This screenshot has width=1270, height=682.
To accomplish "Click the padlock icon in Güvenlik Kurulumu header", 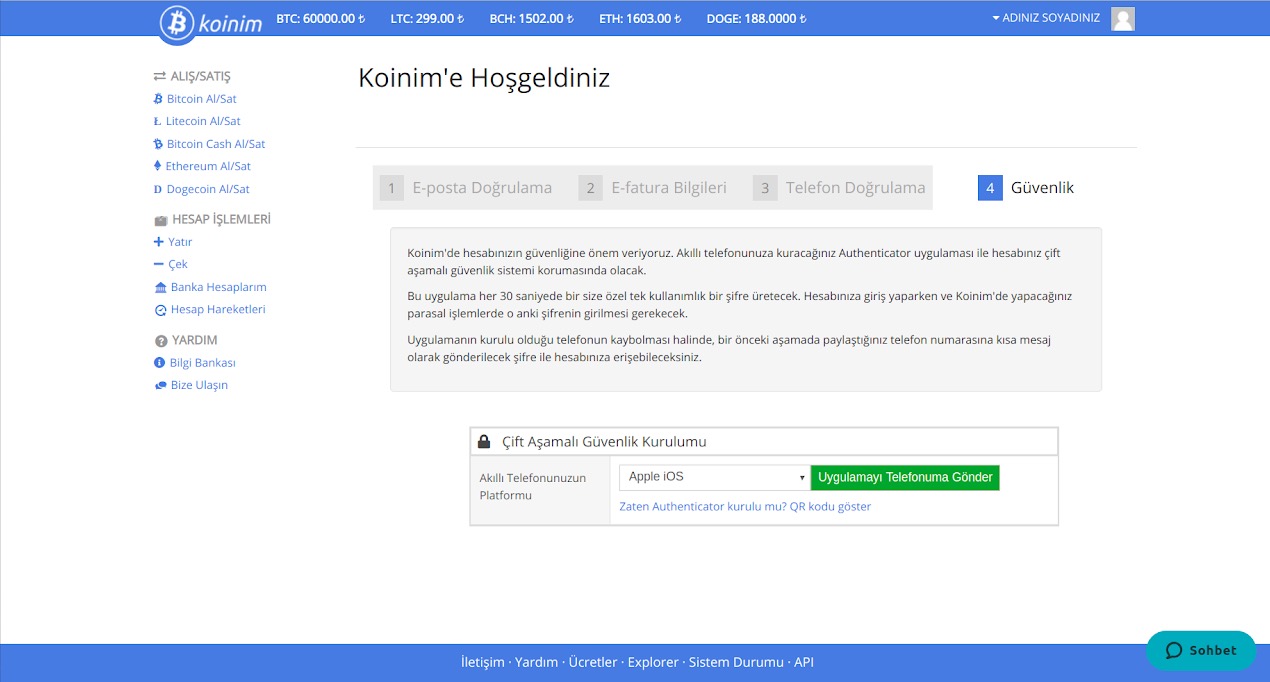I will (484, 441).
